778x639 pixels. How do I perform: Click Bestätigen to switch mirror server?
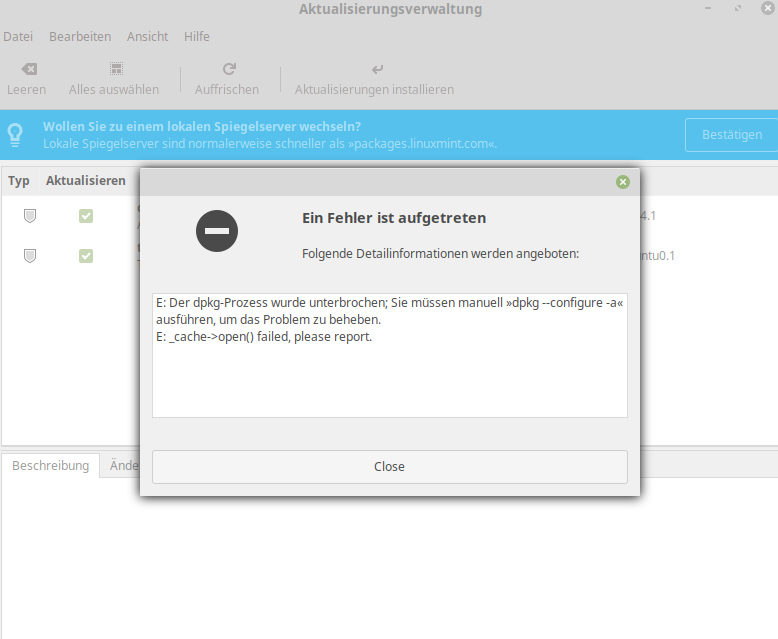tap(731, 134)
